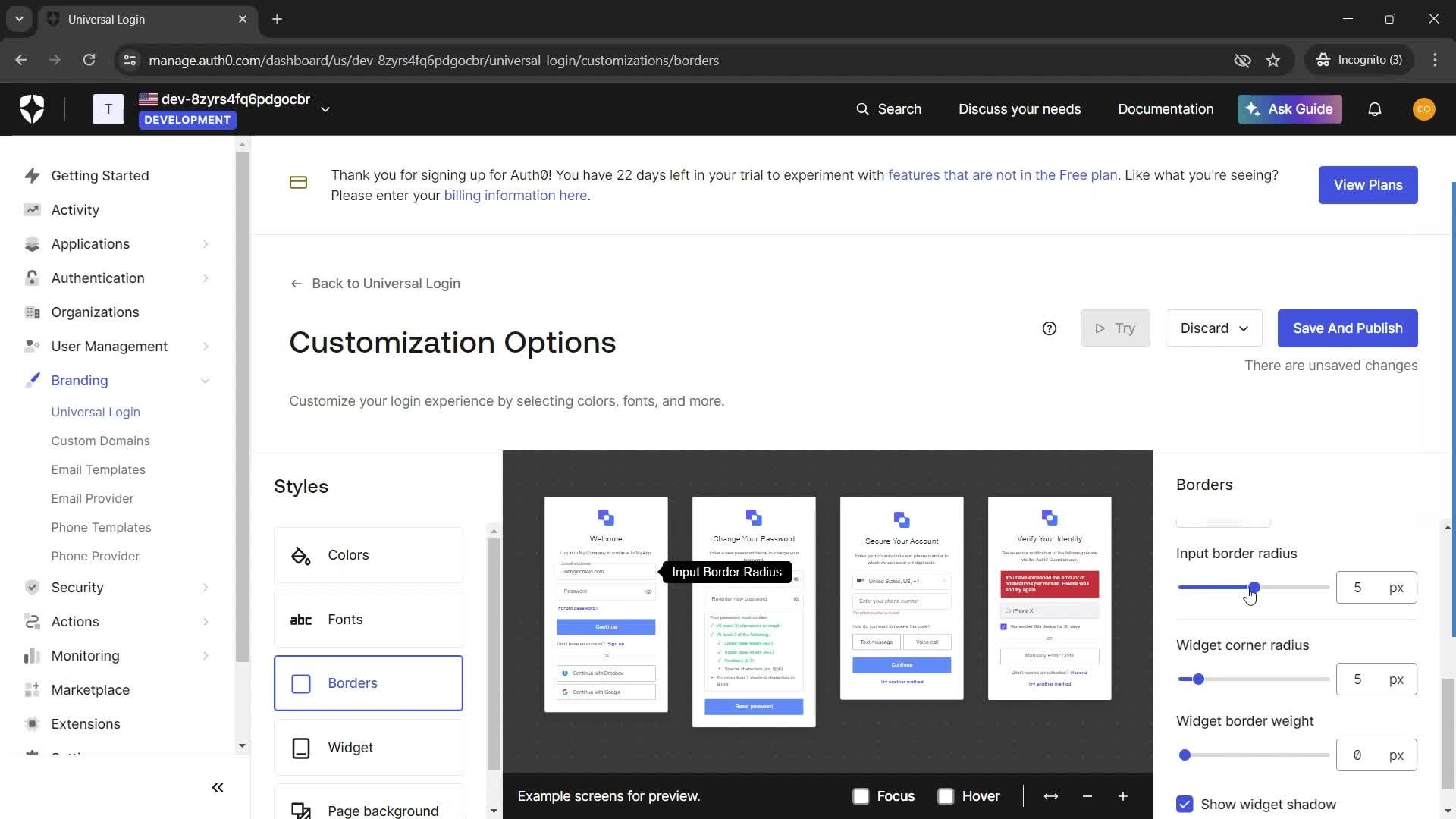The image size is (1456, 819).
Task: Expand the Security submenu
Action: coord(206,588)
